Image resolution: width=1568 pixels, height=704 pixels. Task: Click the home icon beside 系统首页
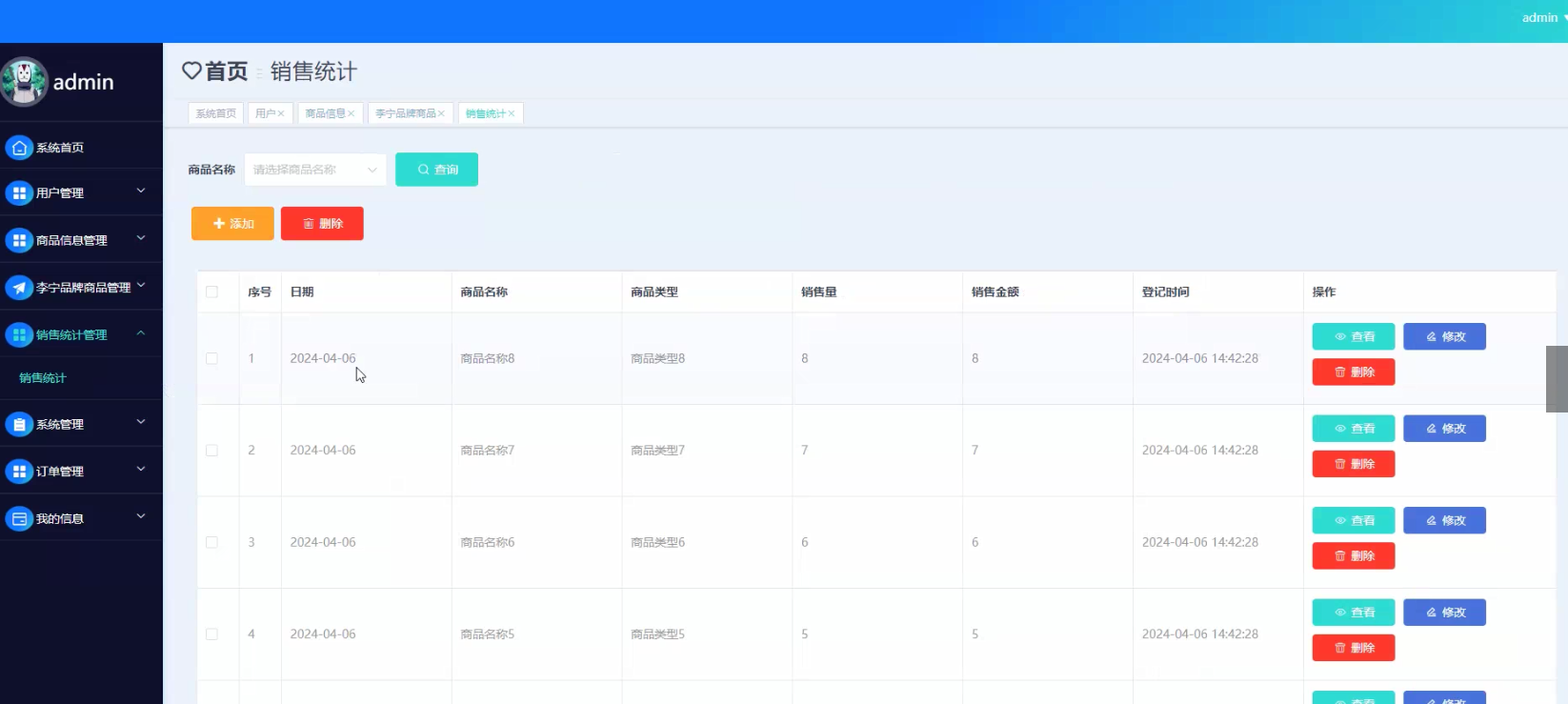[19, 148]
